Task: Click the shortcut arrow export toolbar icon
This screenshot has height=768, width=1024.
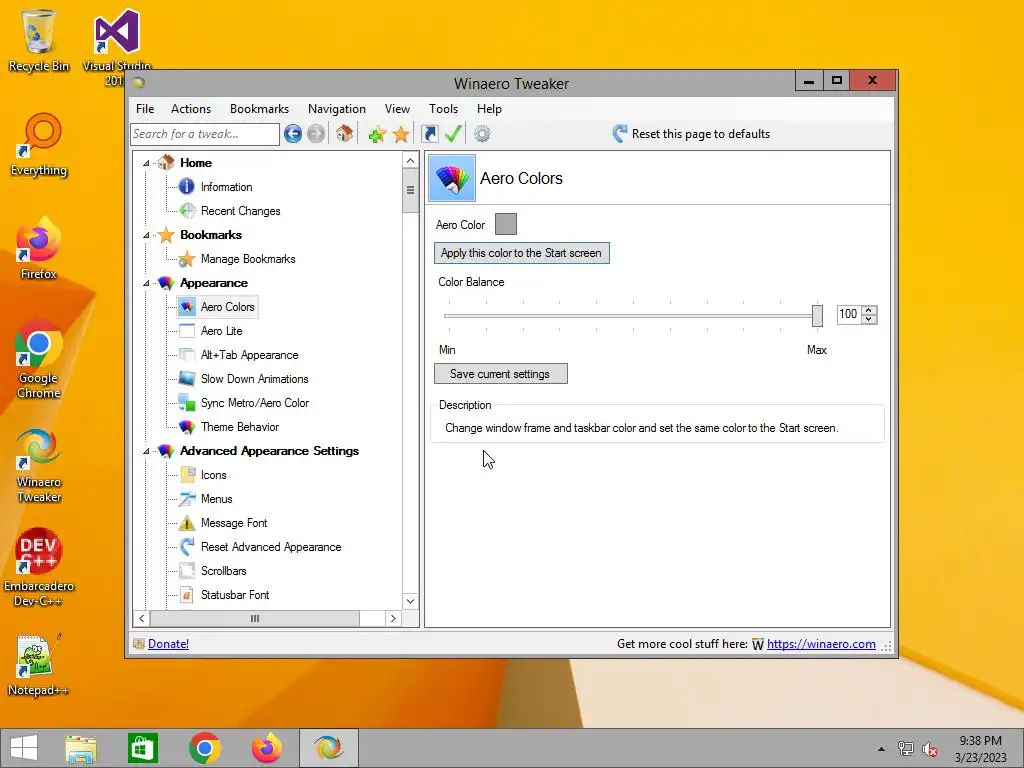Action: click(x=430, y=134)
